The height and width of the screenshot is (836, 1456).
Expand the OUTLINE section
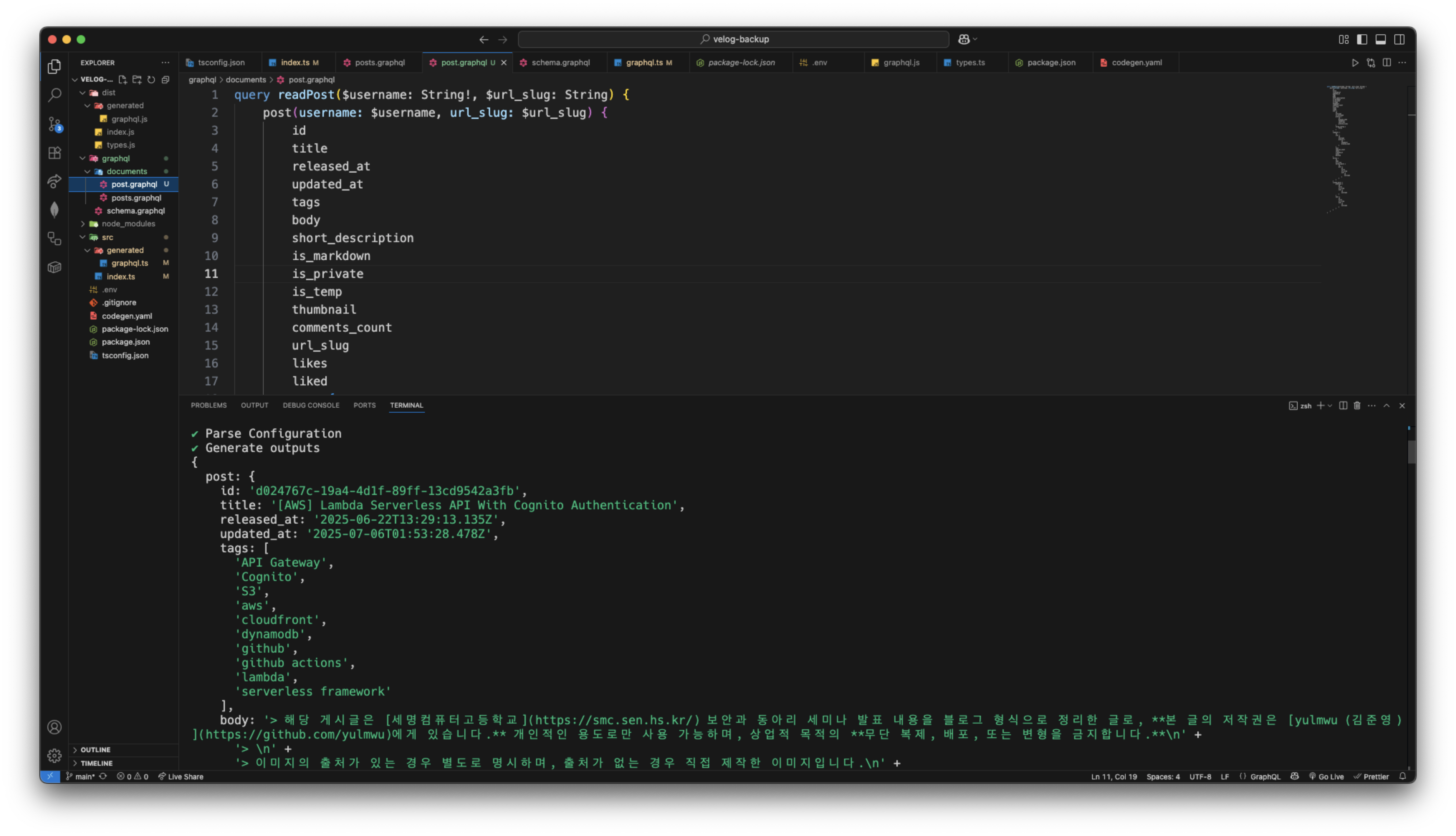click(95, 750)
